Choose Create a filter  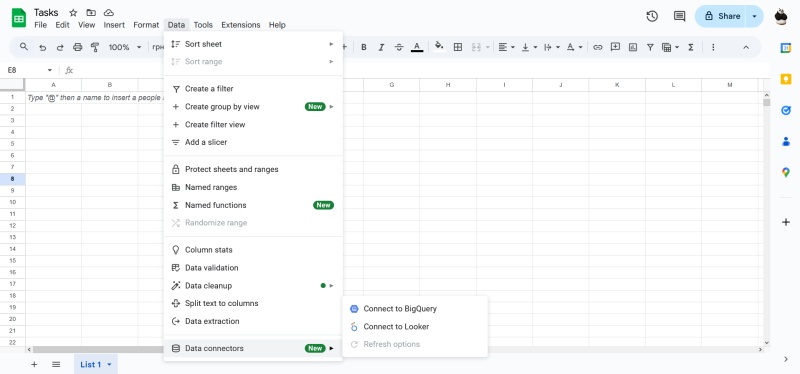(253, 89)
